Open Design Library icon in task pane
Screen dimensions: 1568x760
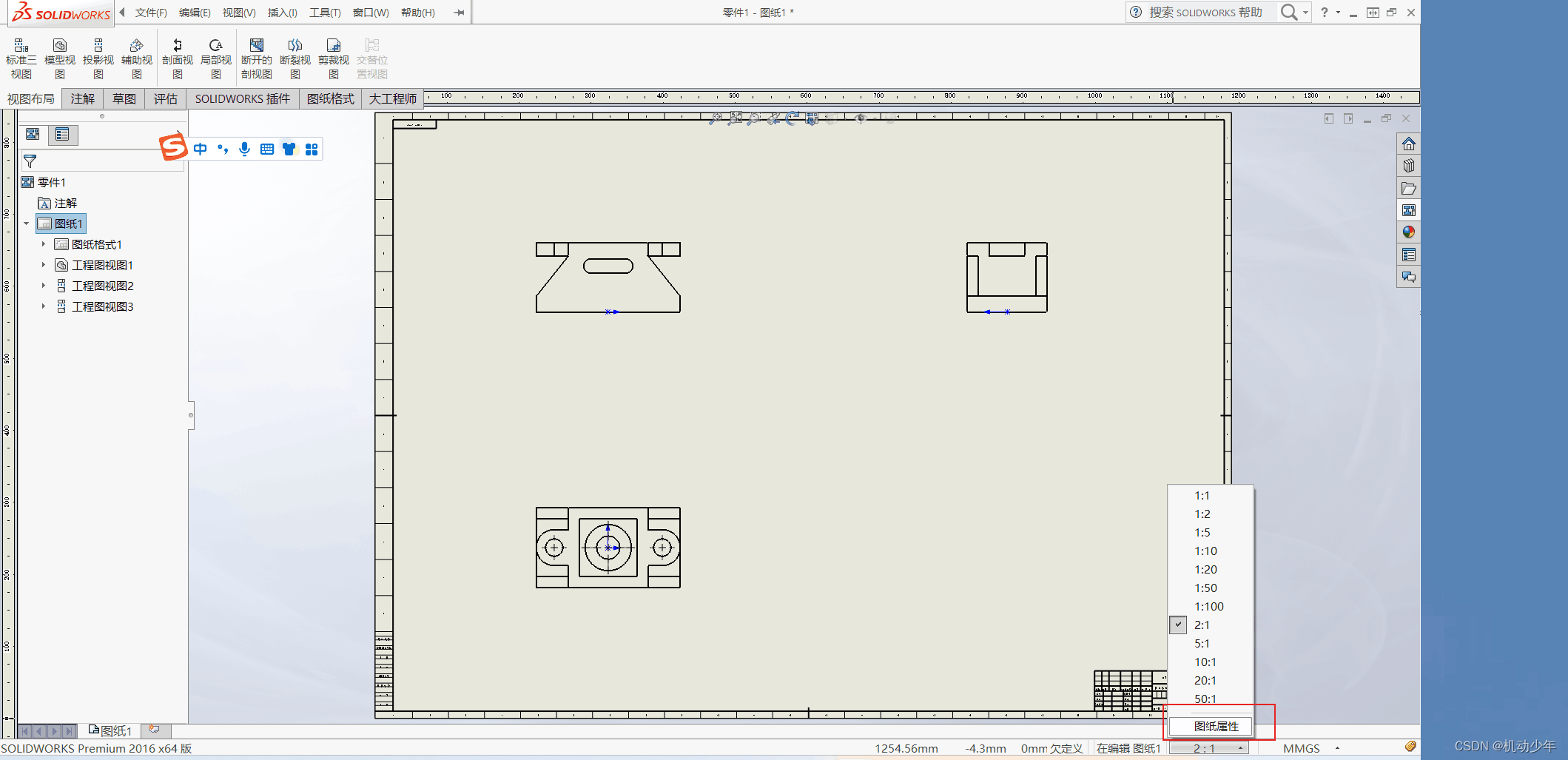click(x=1409, y=166)
